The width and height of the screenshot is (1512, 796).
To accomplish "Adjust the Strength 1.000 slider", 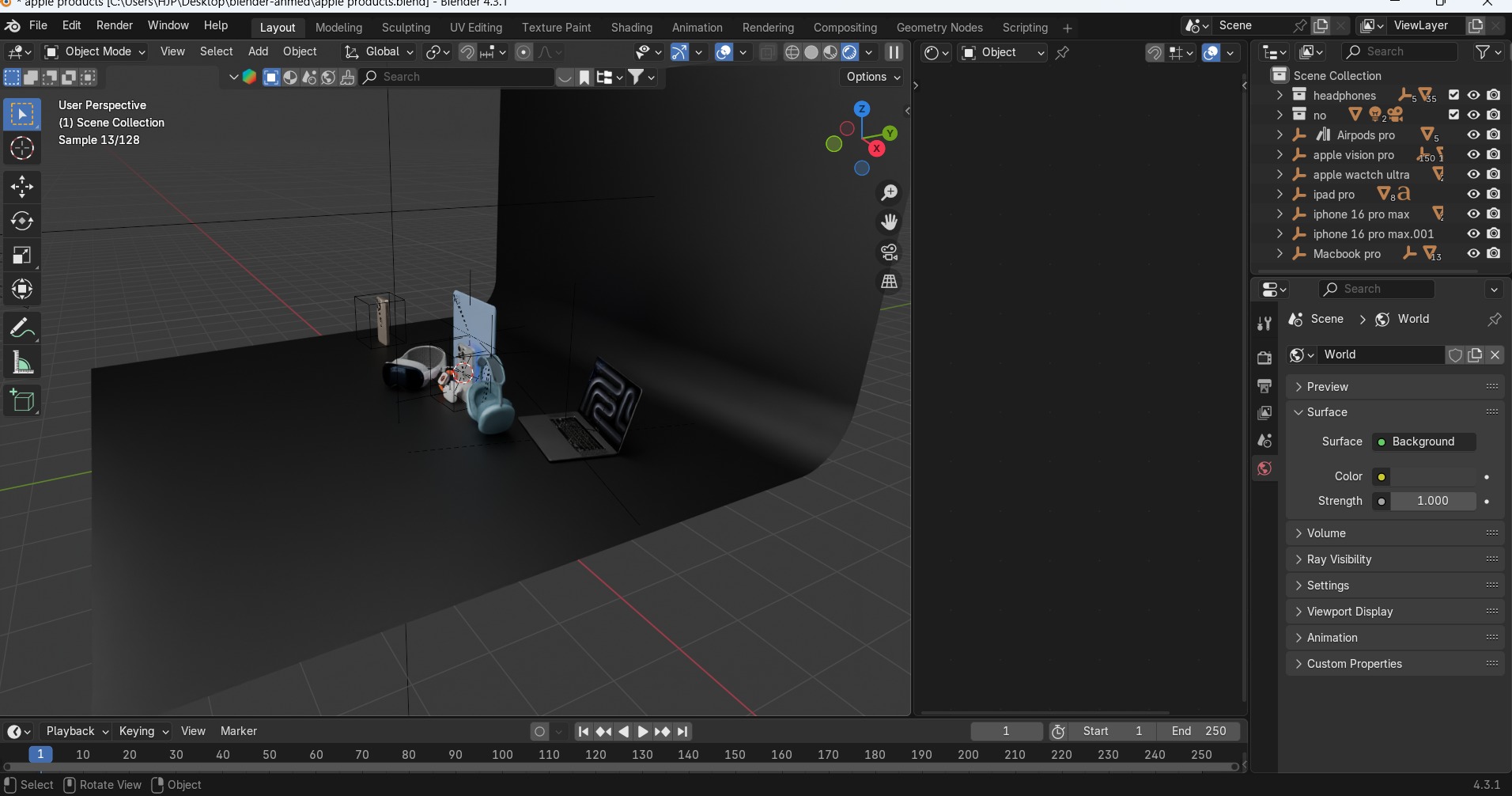I will click(x=1432, y=501).
